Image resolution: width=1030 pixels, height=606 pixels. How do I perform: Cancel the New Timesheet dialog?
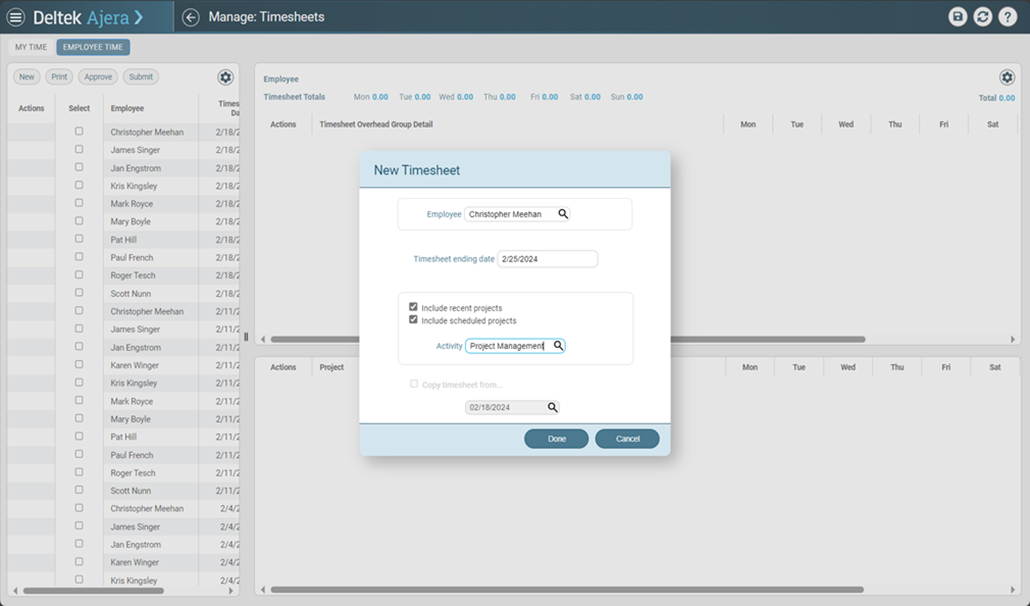click(627, 439)
